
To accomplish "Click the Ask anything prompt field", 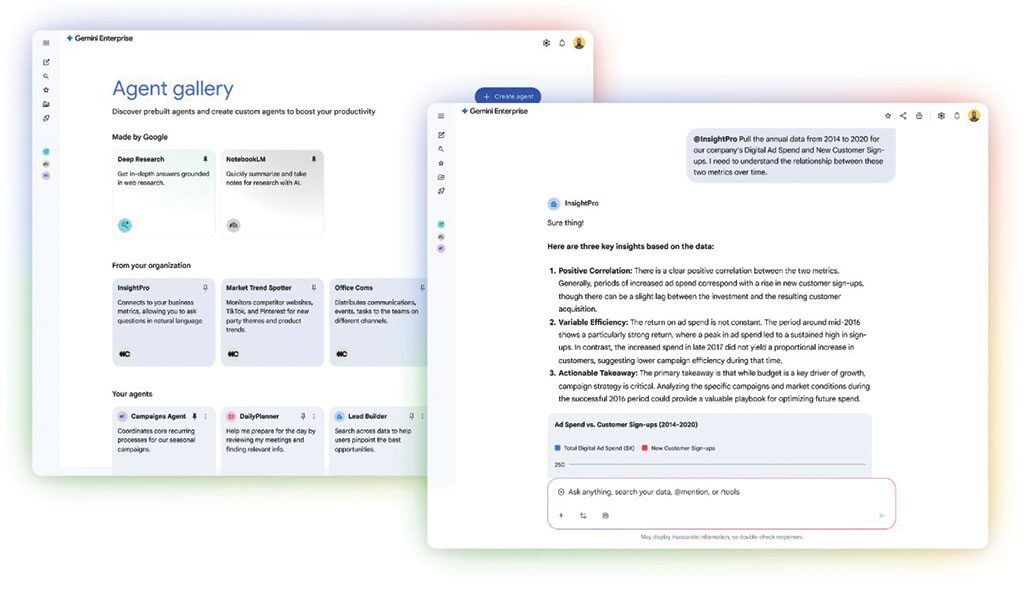I will 721,492.
